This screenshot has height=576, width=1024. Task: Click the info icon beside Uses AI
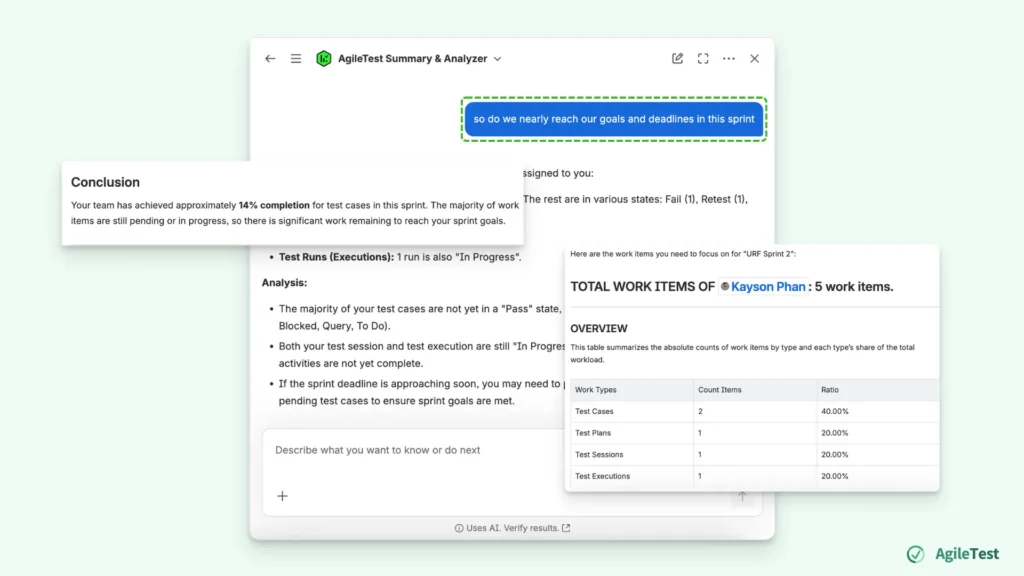click(459, 528)
